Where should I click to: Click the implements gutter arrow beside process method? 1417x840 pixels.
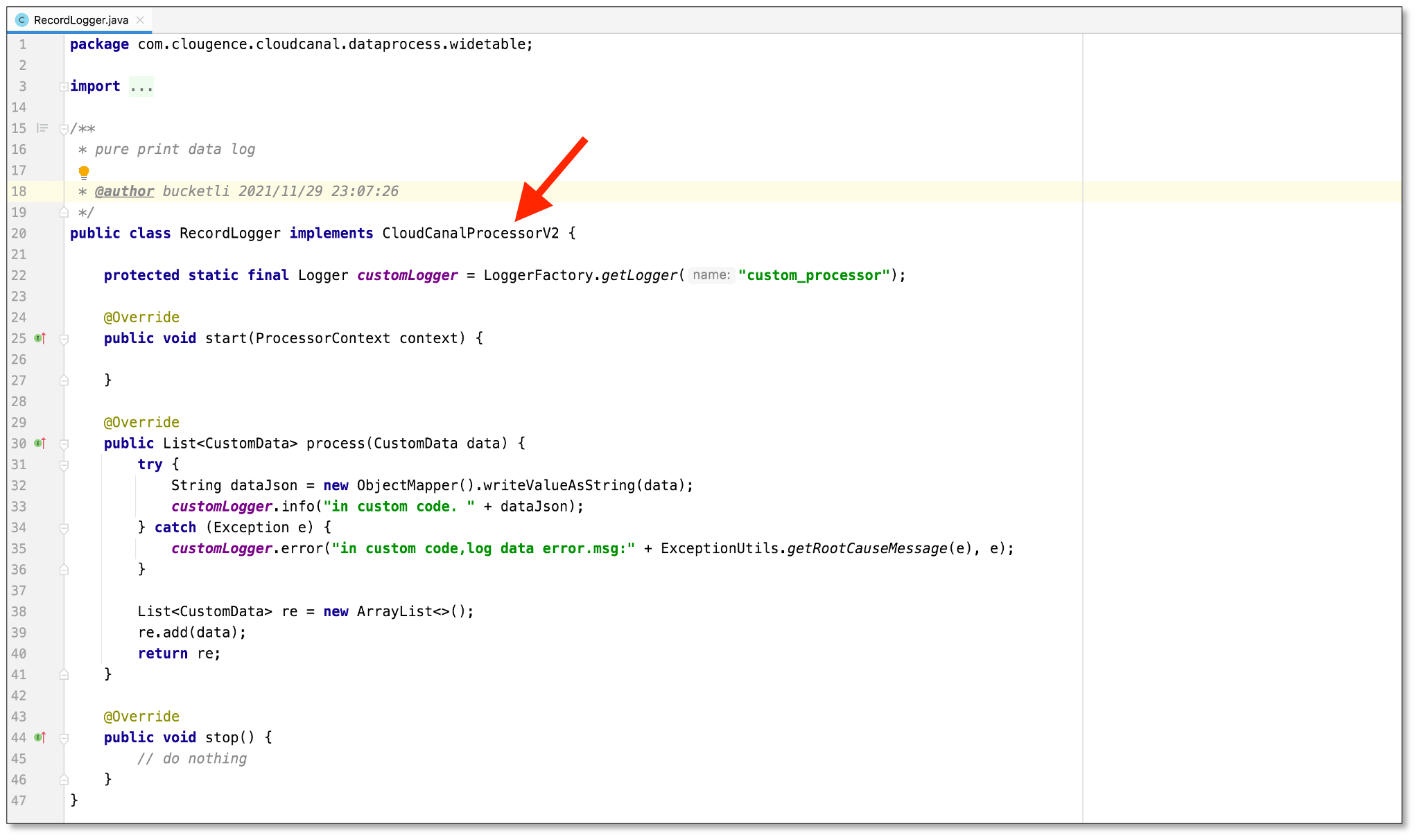point(40,443)
